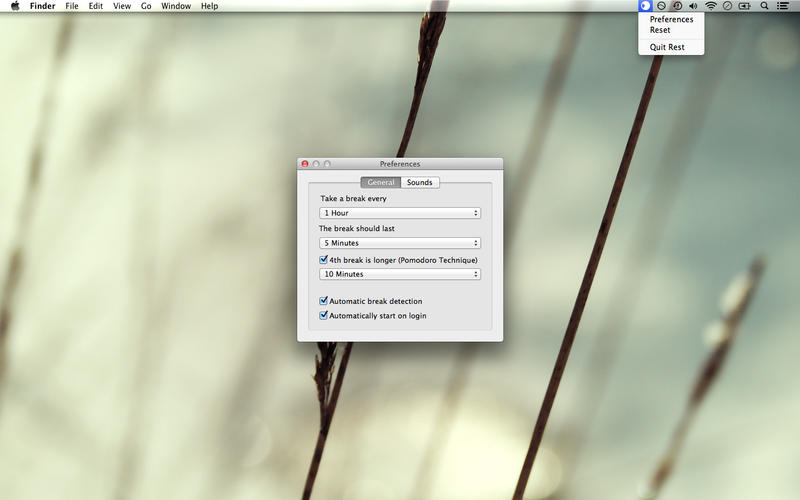Close the Preferences window
Viewport: 800px width, 500px height.
305,164
